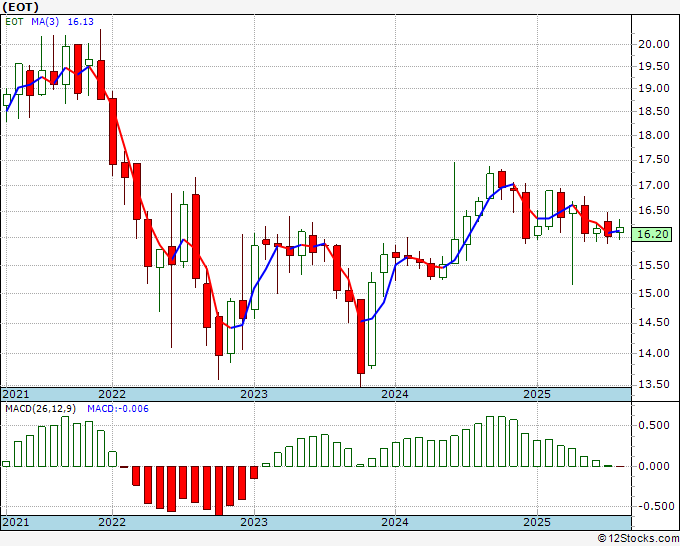This screenshot has height=546, width=680.
Task: Select 2022 on the price chart time axis
Action: click(x=112, y=394)
